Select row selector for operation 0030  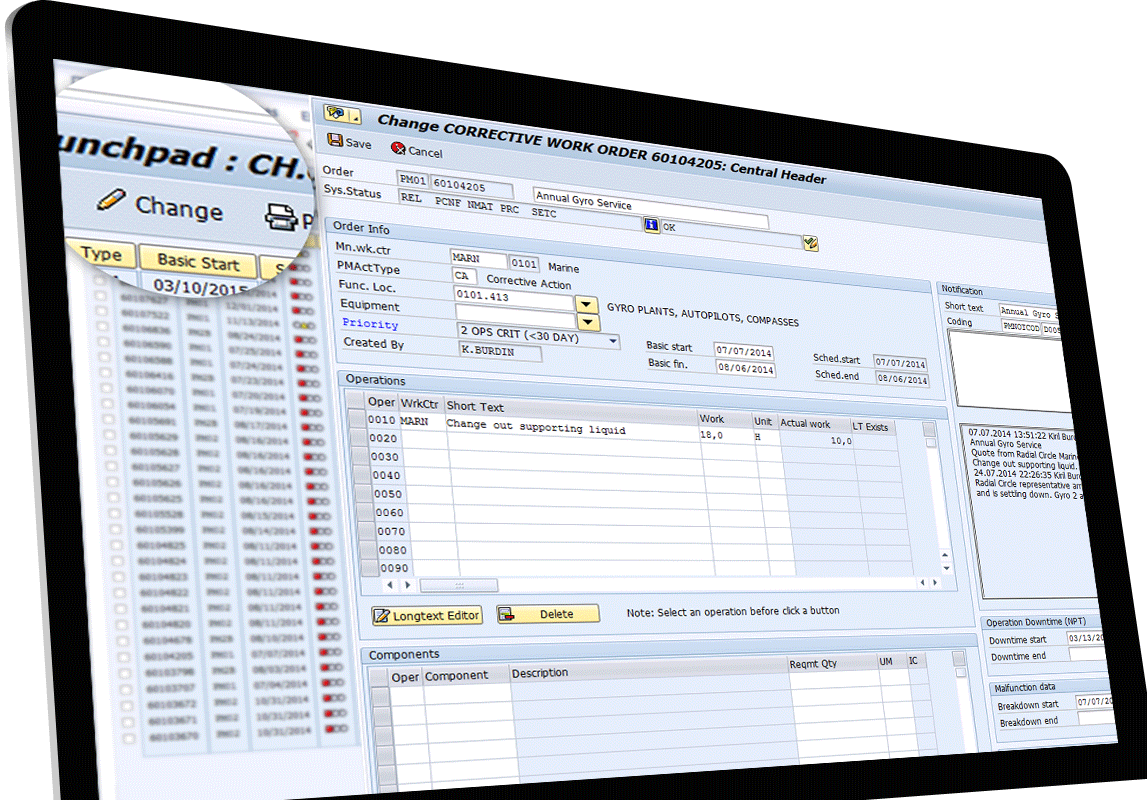click(359, 456)
